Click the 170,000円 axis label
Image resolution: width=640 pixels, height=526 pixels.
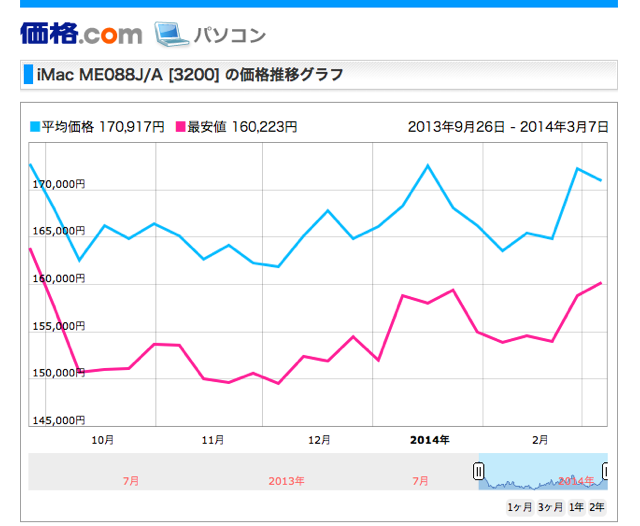[59, 184]
